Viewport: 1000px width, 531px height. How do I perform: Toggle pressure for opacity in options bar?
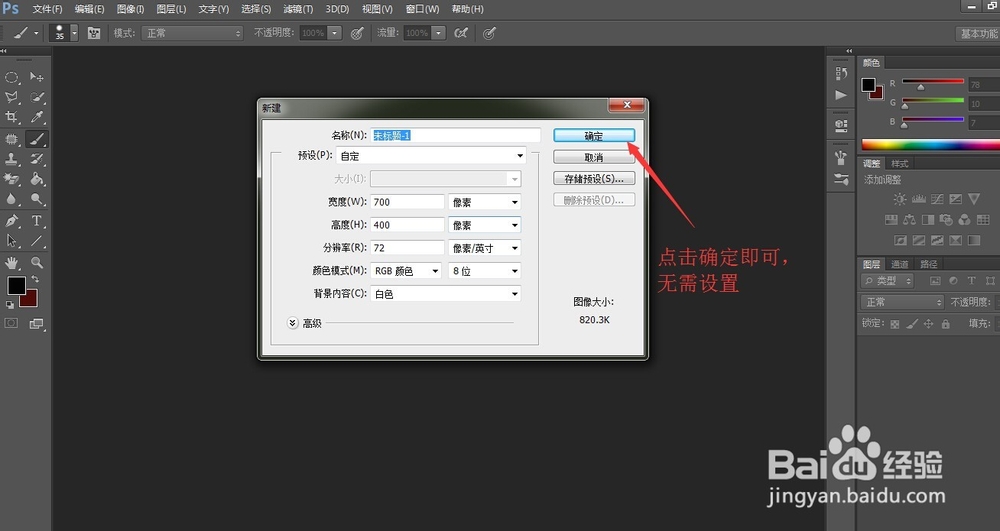click(x=357, y=33)
